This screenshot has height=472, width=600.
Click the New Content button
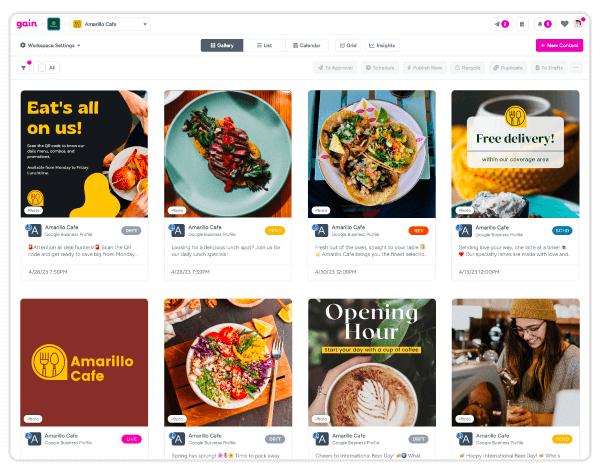[559, 45]
